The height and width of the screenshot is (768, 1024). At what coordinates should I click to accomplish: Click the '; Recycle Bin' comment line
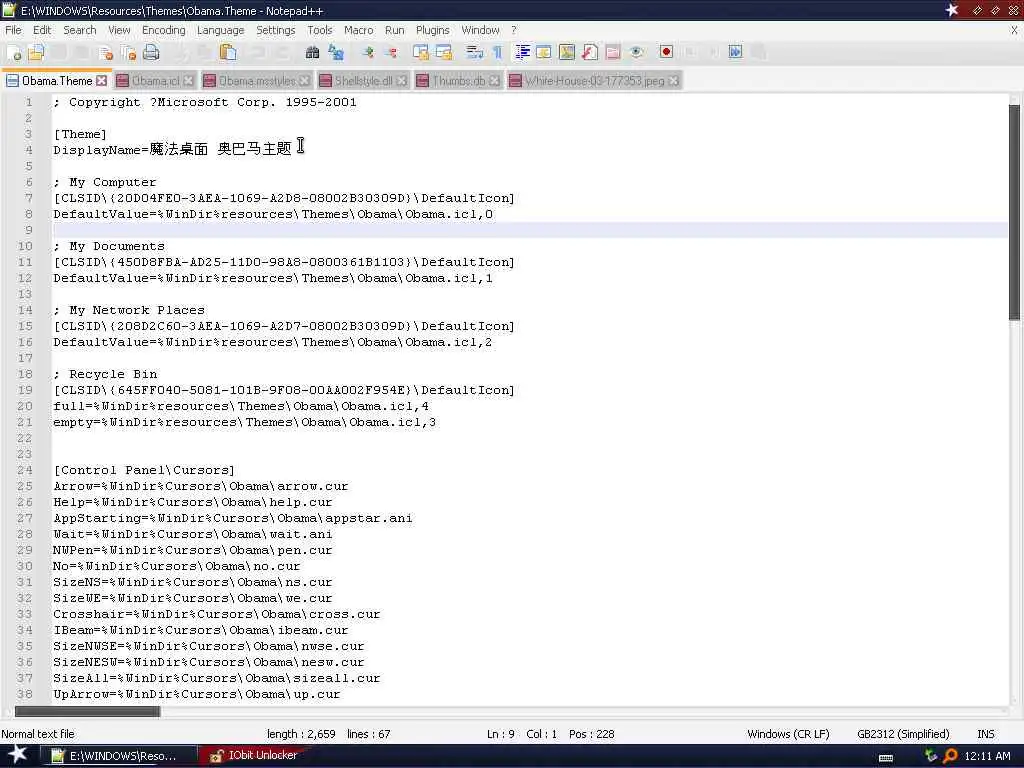click(105, 374)
